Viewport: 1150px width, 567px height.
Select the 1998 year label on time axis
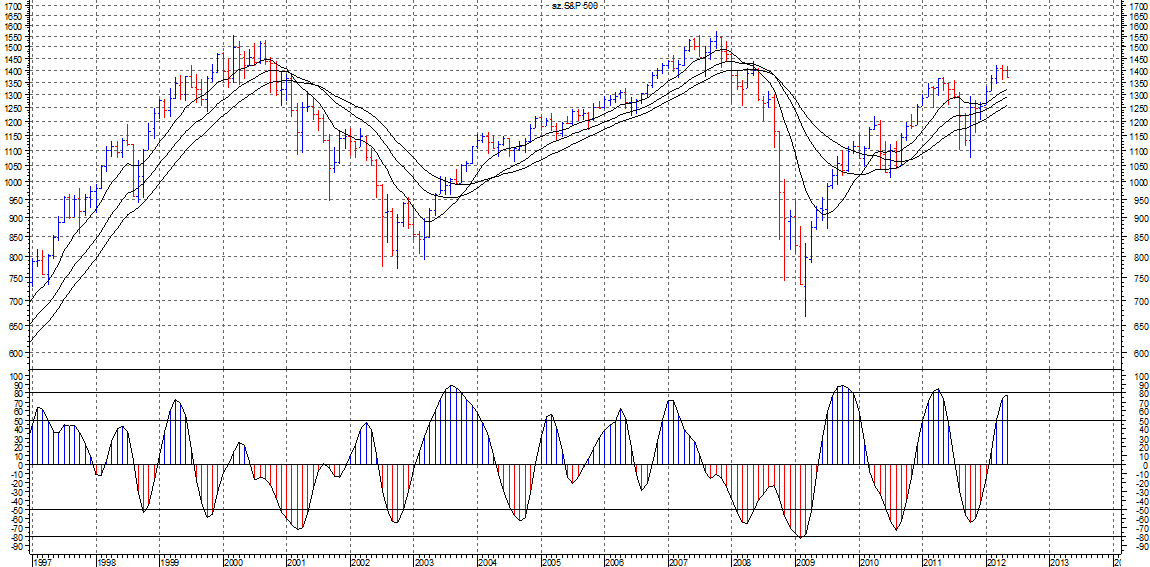[106, 562]
